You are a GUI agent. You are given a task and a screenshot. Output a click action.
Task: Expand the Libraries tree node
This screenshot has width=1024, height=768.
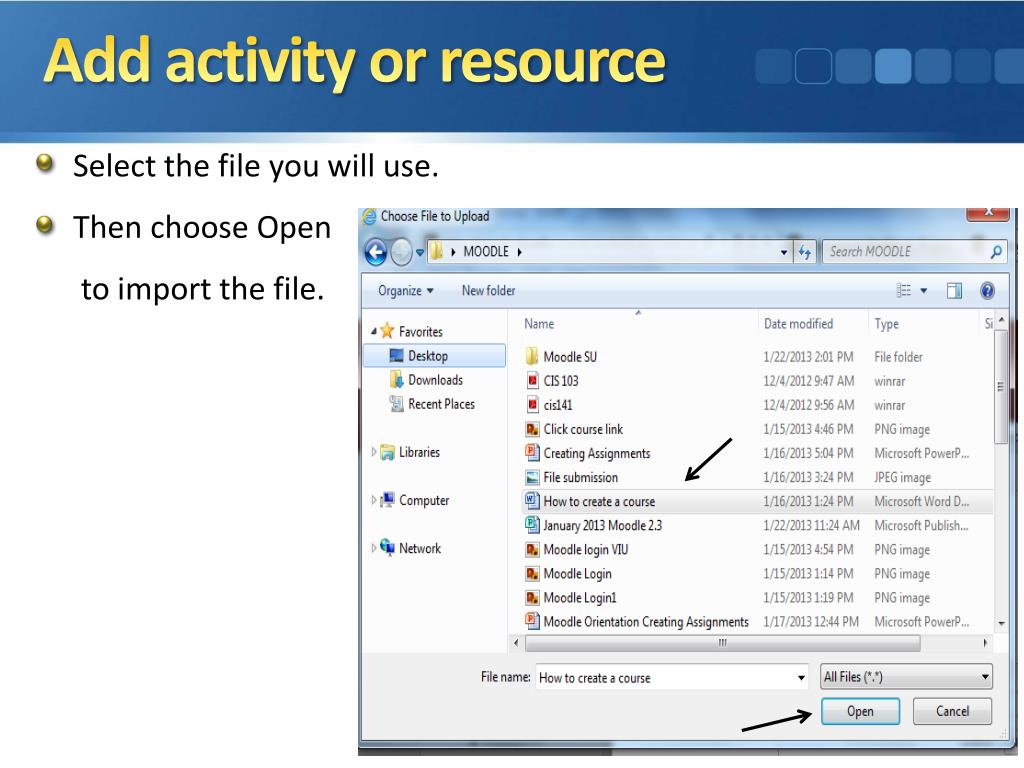[374, 452]
